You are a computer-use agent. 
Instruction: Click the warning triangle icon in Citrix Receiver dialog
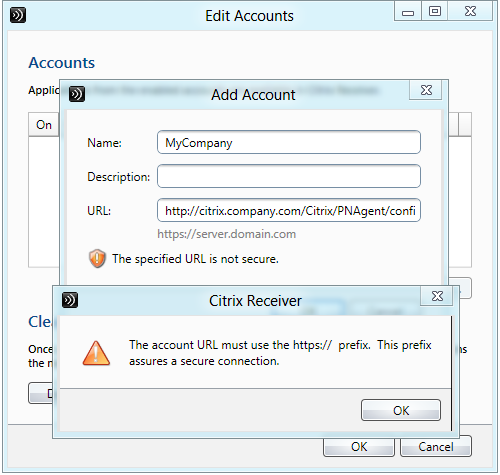[96, 353]
